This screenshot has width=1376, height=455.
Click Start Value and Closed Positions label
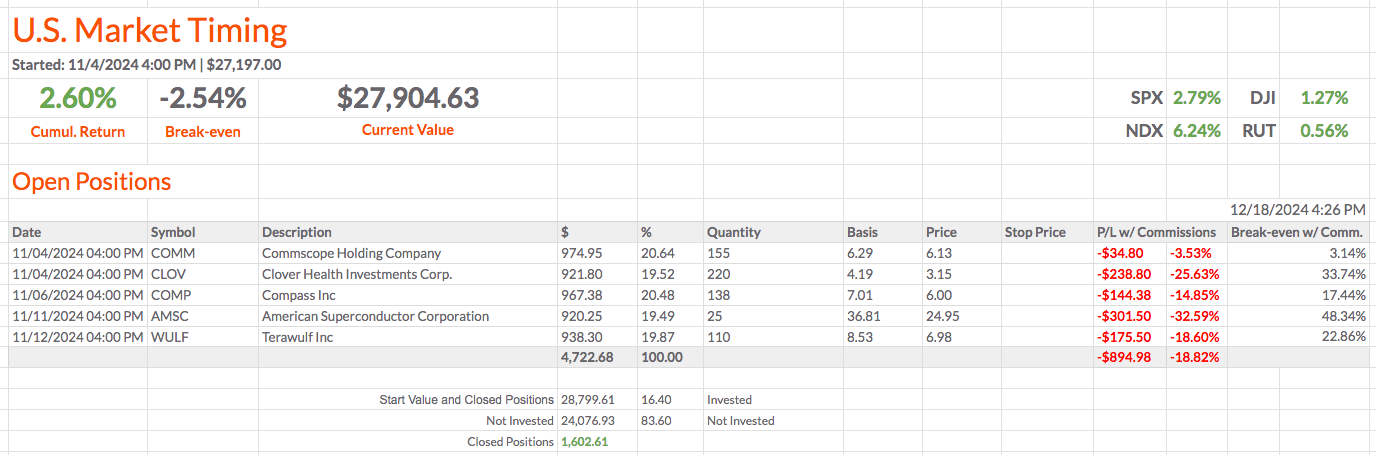click(467, 399)
